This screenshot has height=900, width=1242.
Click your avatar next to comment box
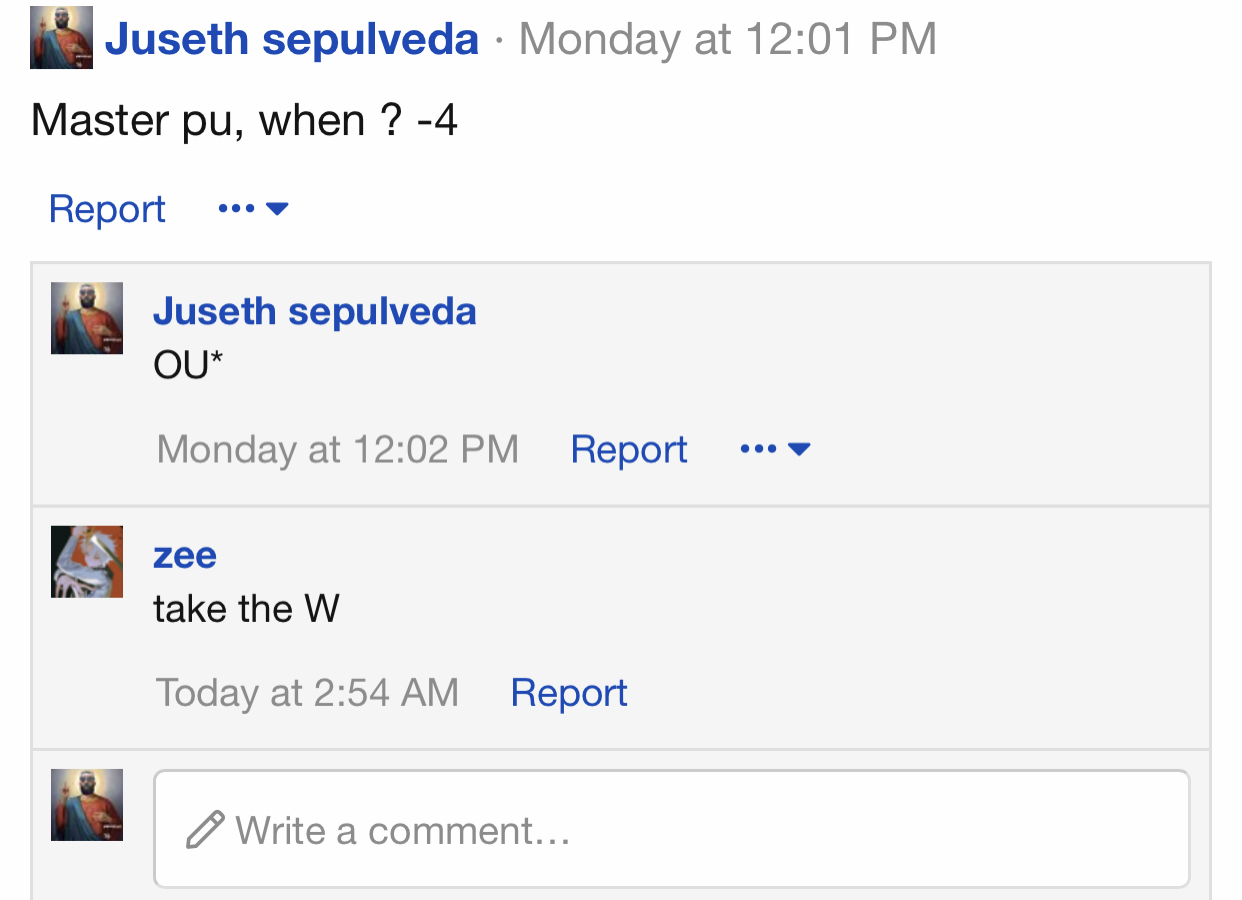[x=87, y=805]
